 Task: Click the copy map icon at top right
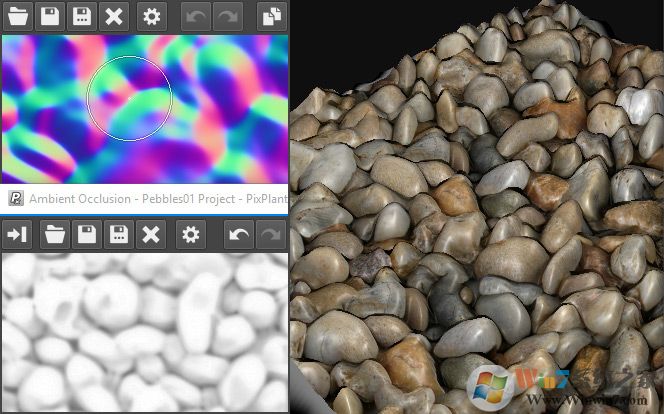click(x=270, y=16)
